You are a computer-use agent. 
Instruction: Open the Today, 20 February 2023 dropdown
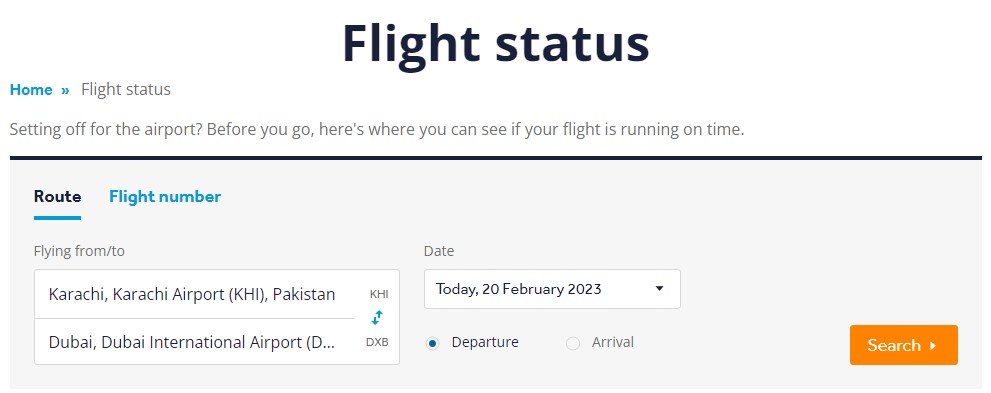(x=552, y=289)
